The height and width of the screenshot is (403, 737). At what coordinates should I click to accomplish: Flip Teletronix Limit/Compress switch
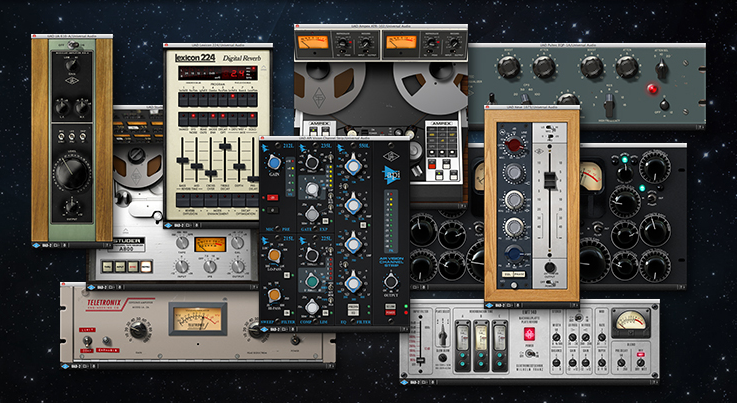tap(86, 340)
